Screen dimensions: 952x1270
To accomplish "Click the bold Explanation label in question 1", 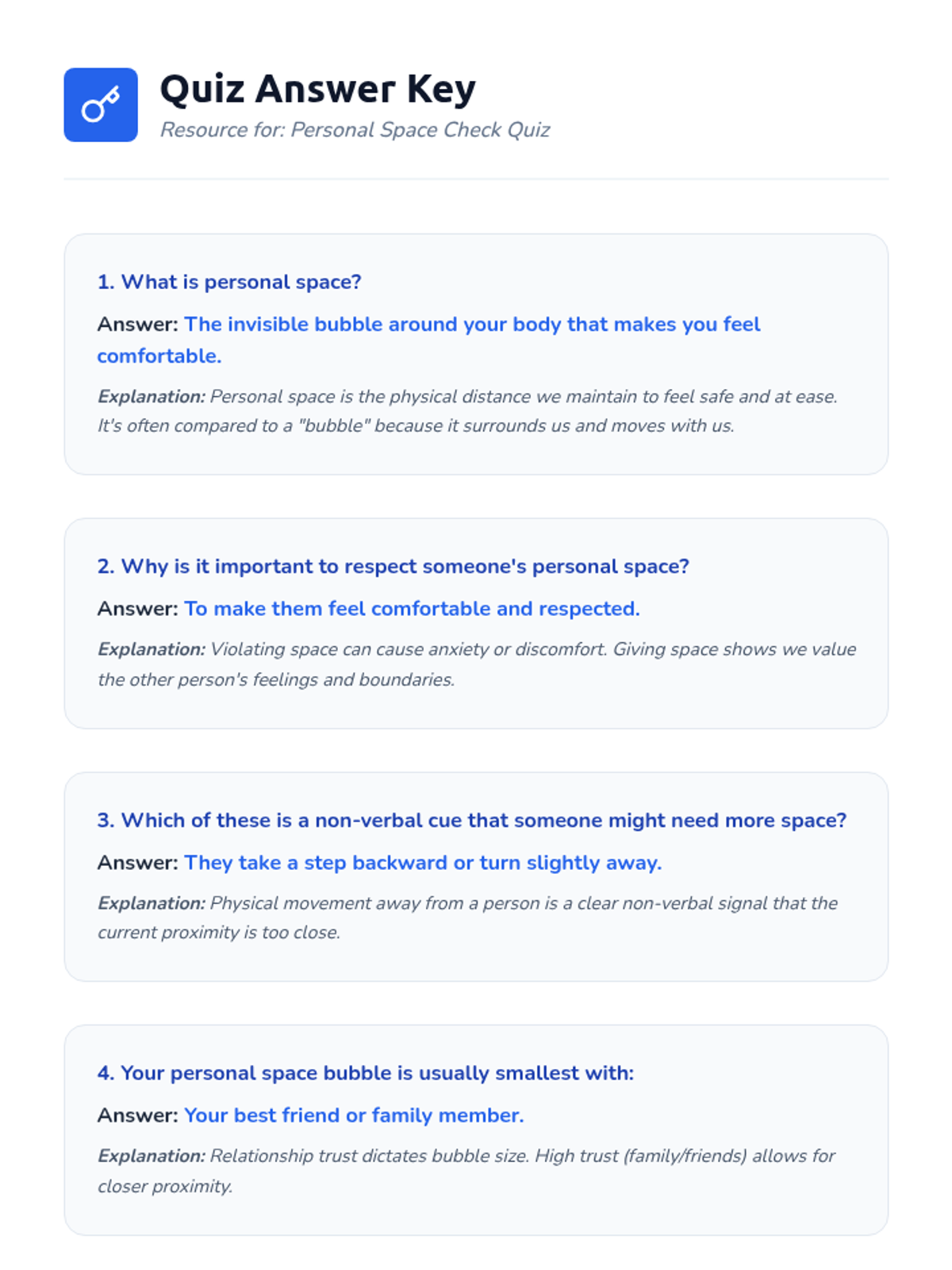I will (151, 397).
